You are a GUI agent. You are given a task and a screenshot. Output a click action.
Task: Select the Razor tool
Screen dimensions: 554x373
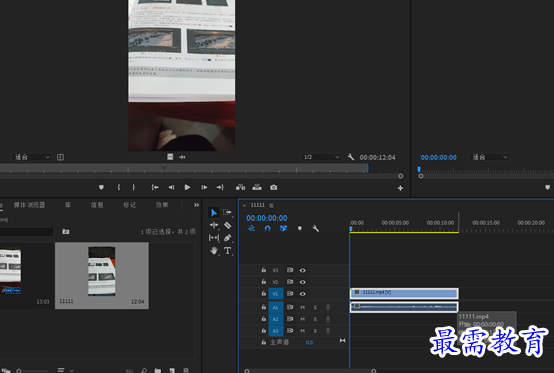pos(228,225)
